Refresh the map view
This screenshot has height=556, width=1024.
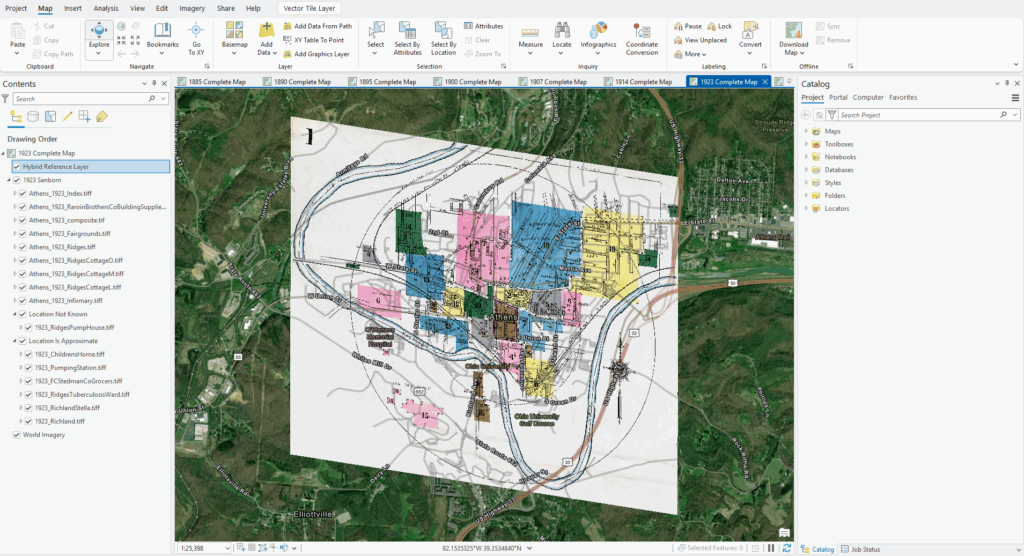pos(786,548)
